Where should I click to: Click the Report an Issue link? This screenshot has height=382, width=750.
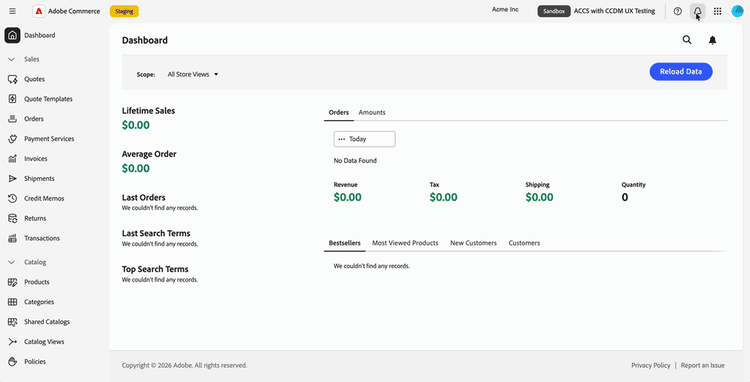(x=703, y=365)
